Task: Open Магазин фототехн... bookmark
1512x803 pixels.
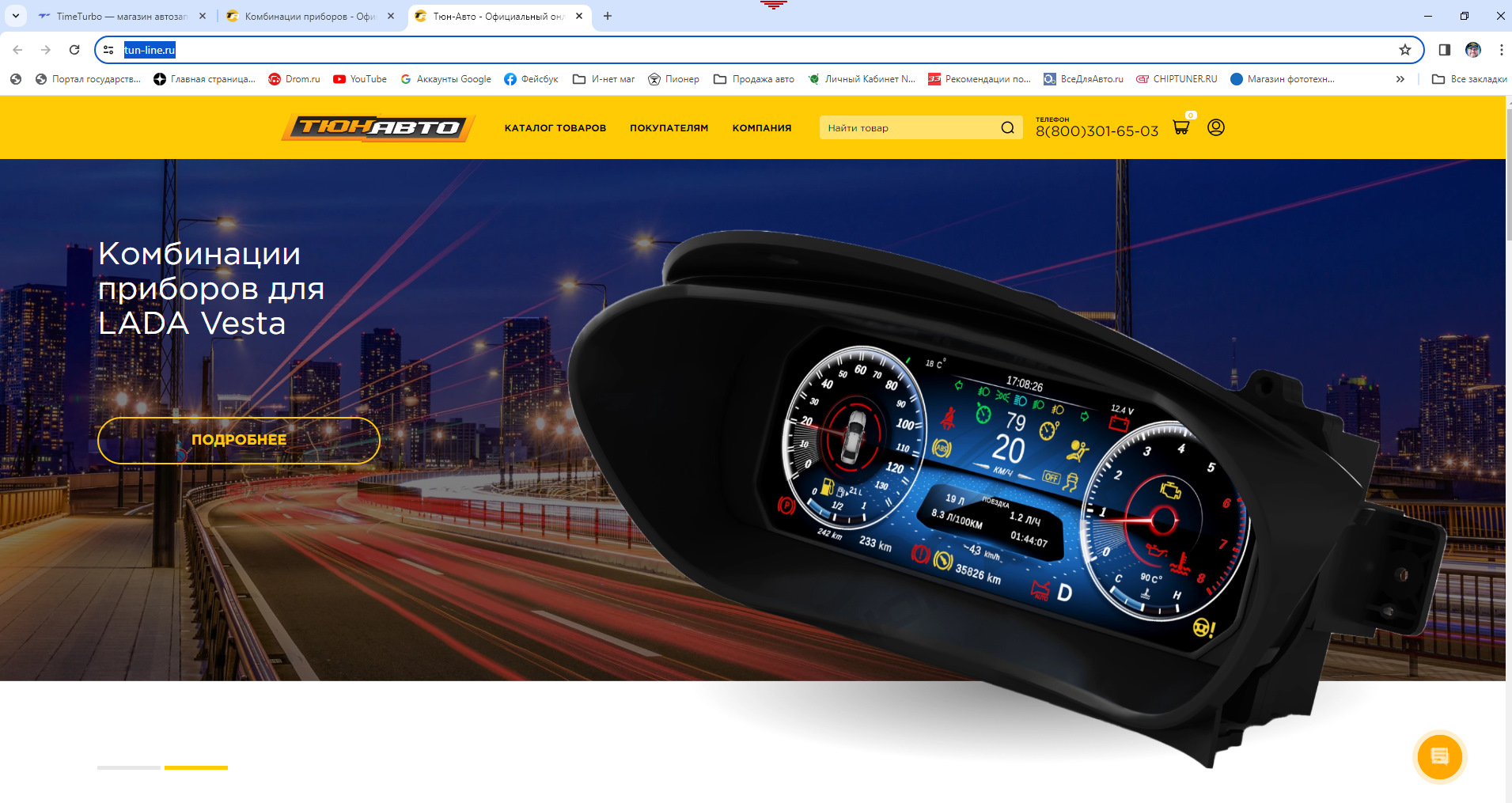Action: pos(1283,79)
